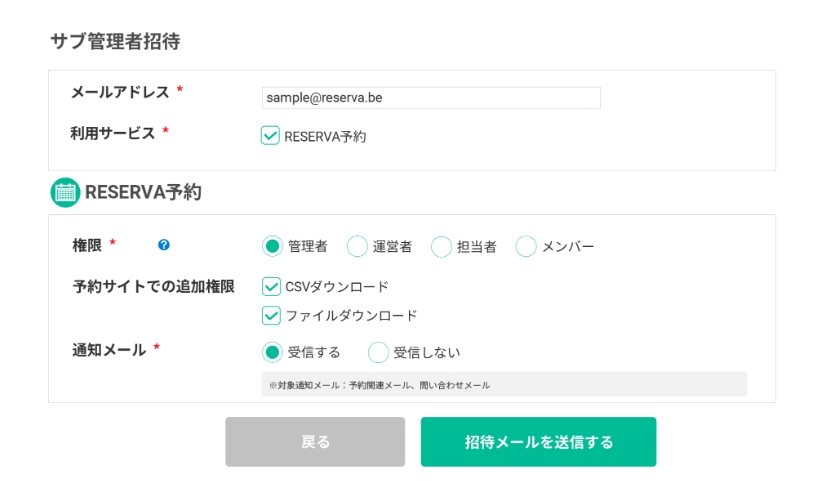Choose the 担当者 permission radio

(x=441, y=246)
